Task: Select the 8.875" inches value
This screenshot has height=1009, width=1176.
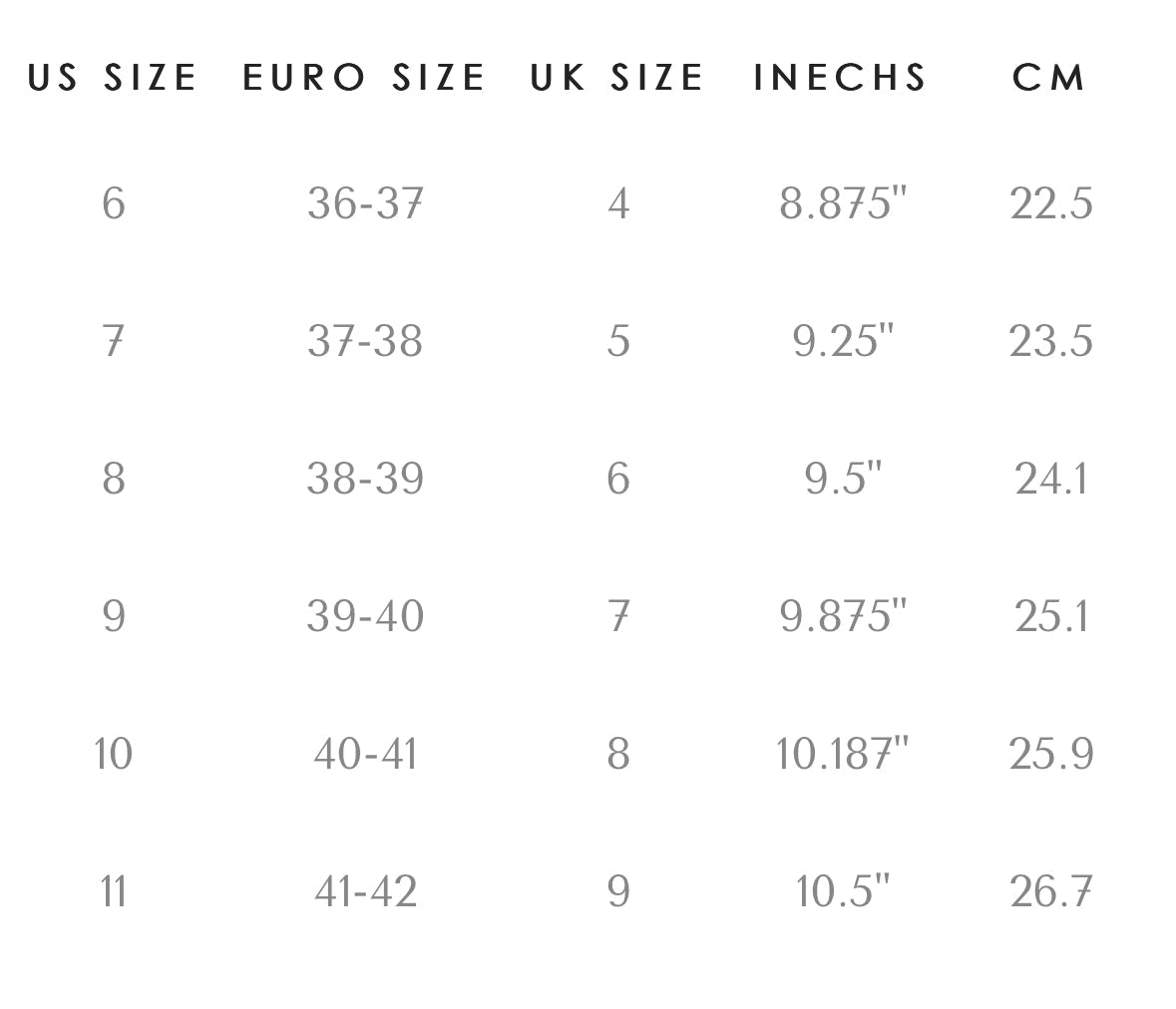Action: pos(843,204)
